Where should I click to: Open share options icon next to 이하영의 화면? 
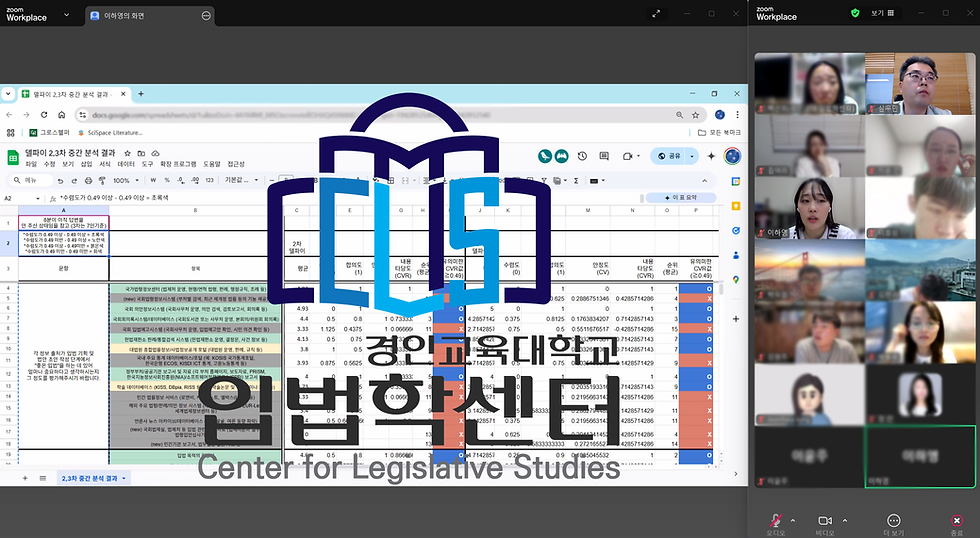pos(206,16)
